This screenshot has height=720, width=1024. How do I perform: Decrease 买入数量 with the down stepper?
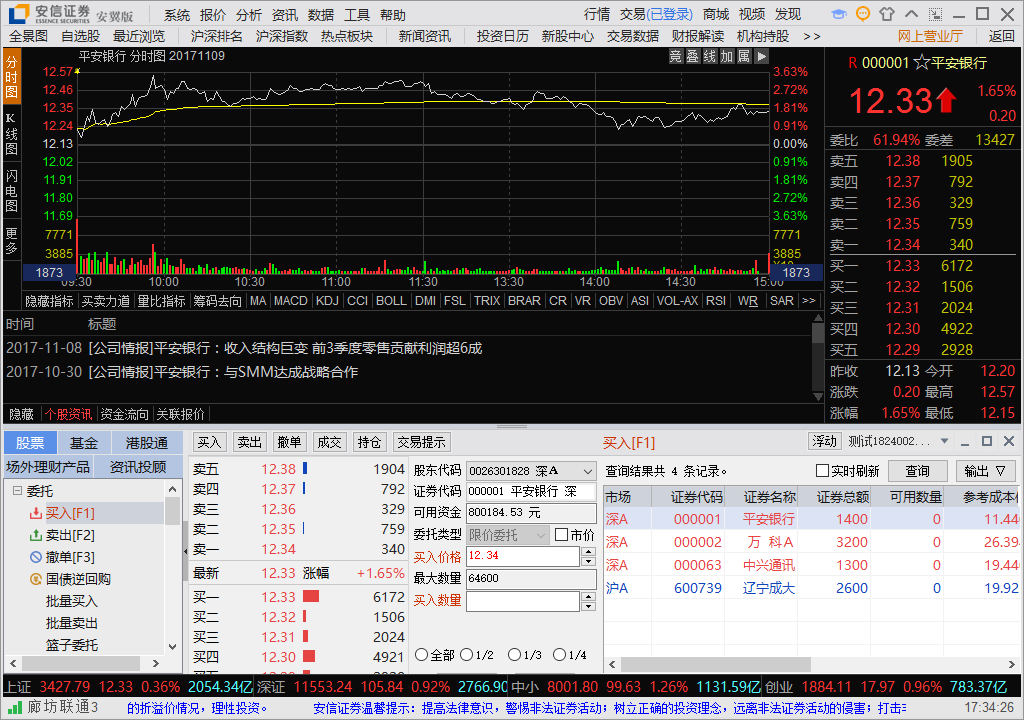click(588, 606)
